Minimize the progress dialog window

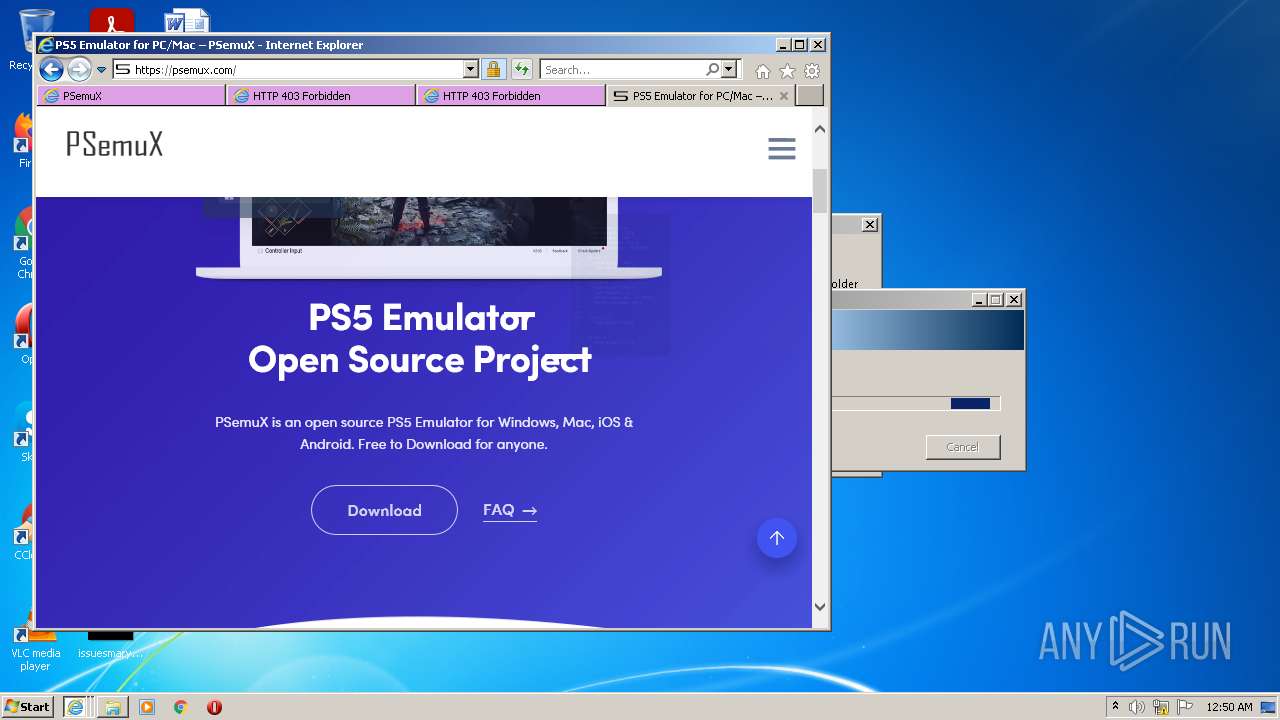tap(980, 300)
